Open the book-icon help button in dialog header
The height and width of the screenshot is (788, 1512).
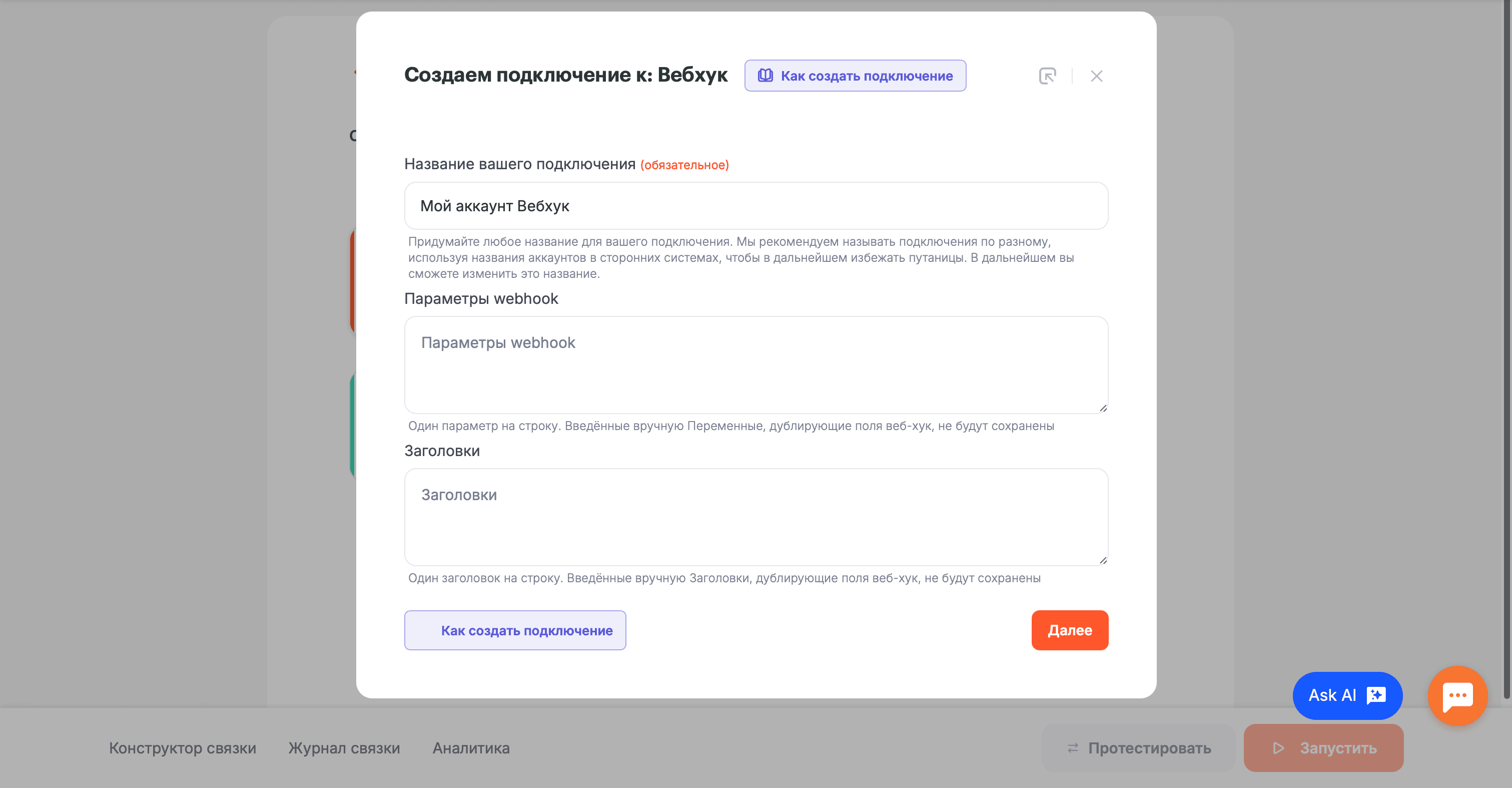pyautogui.click(x=855, y=76)
